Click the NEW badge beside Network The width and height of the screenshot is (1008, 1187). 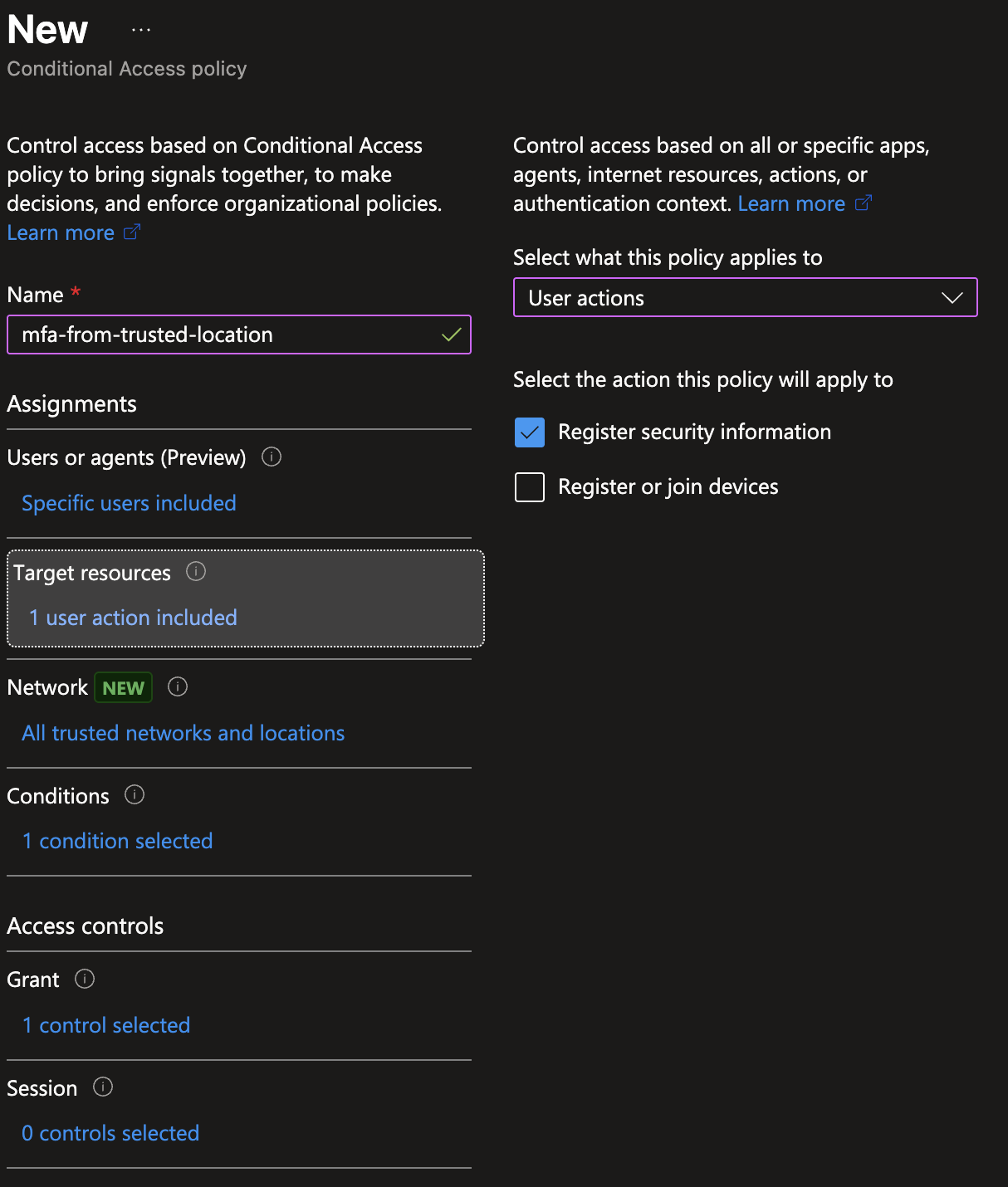point(123,687)
